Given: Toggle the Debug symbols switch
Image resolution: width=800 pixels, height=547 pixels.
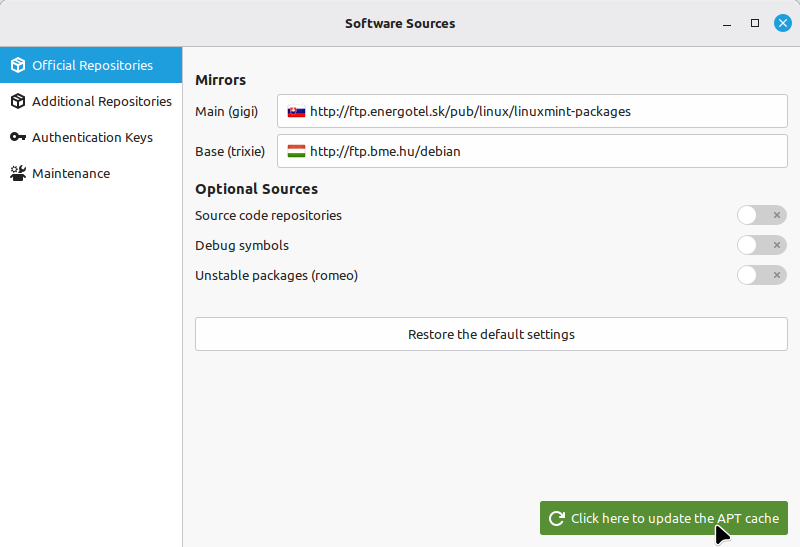Looking at the screenshot, I should [761, 245].
